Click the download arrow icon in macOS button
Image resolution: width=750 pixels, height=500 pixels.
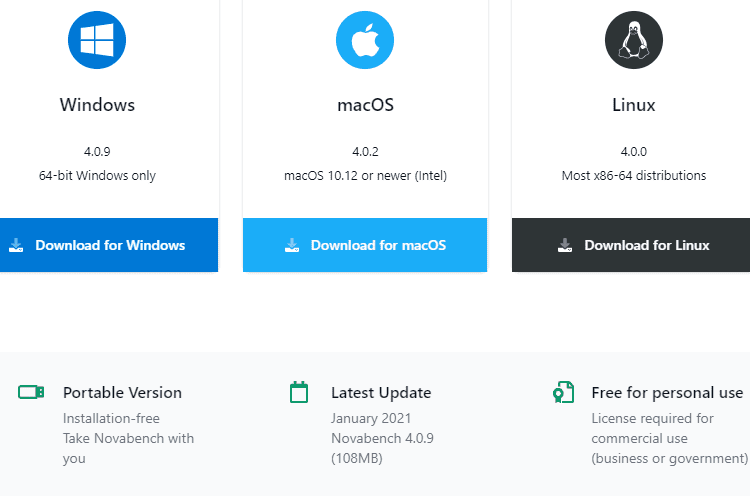point(292,245)
